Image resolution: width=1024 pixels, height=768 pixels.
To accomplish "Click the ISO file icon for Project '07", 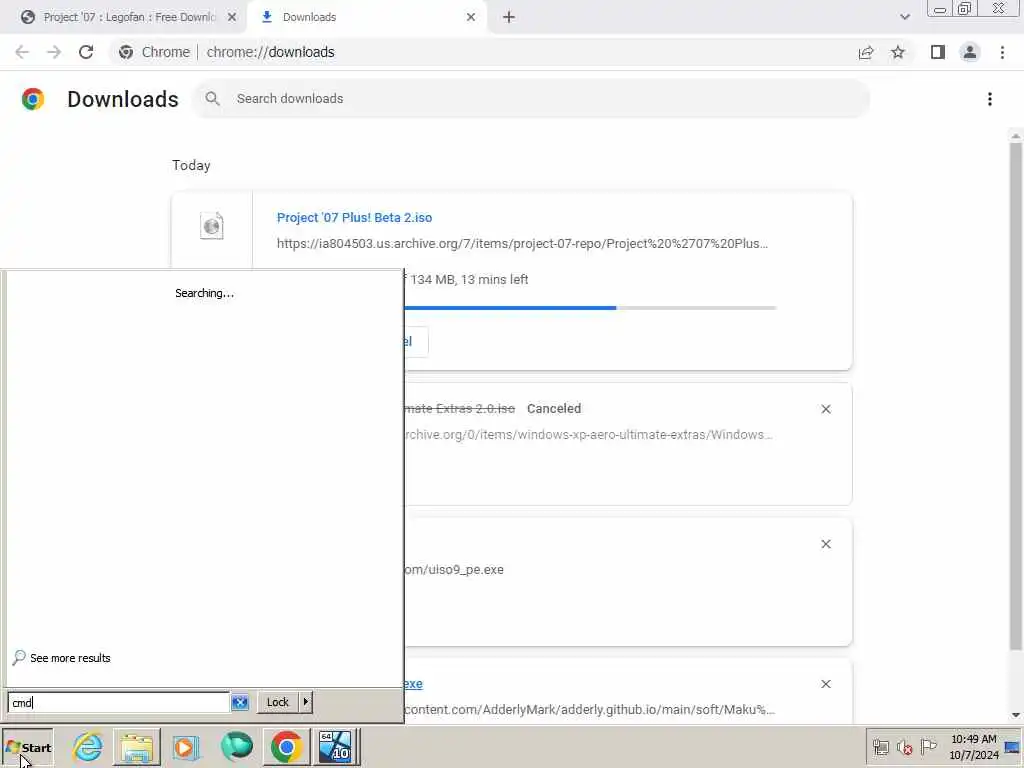I will coord(212,226).
